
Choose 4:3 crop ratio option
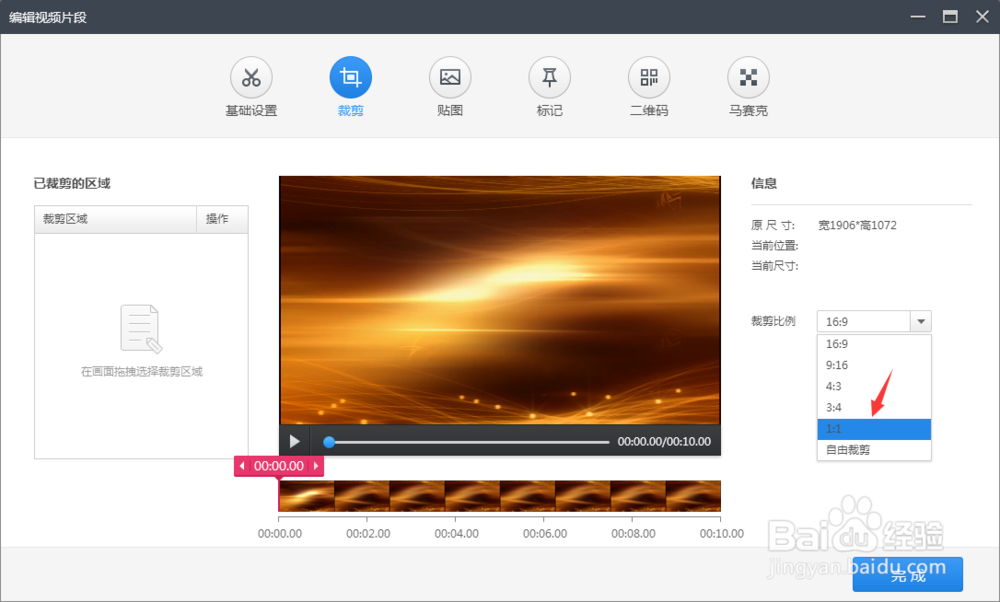click(x=874, y=386)
